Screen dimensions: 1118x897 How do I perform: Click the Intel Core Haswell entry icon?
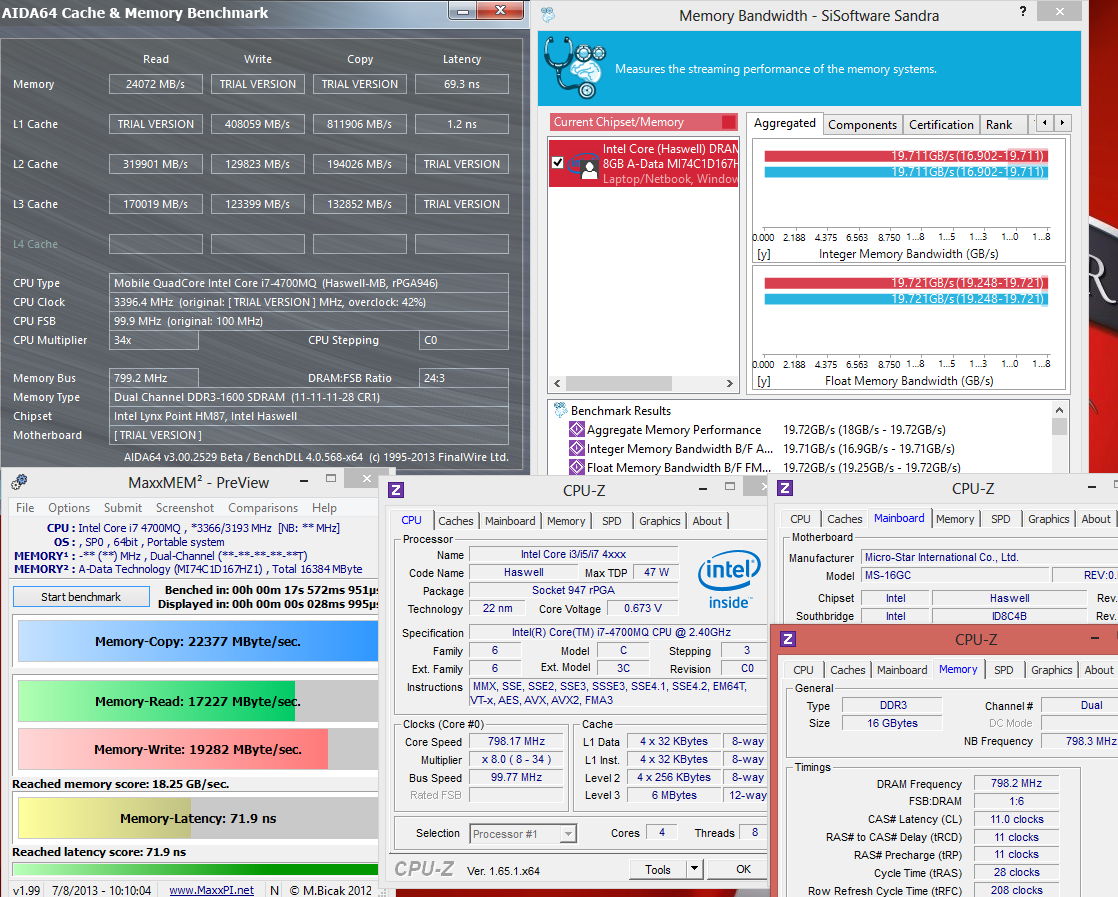point(585,165)
